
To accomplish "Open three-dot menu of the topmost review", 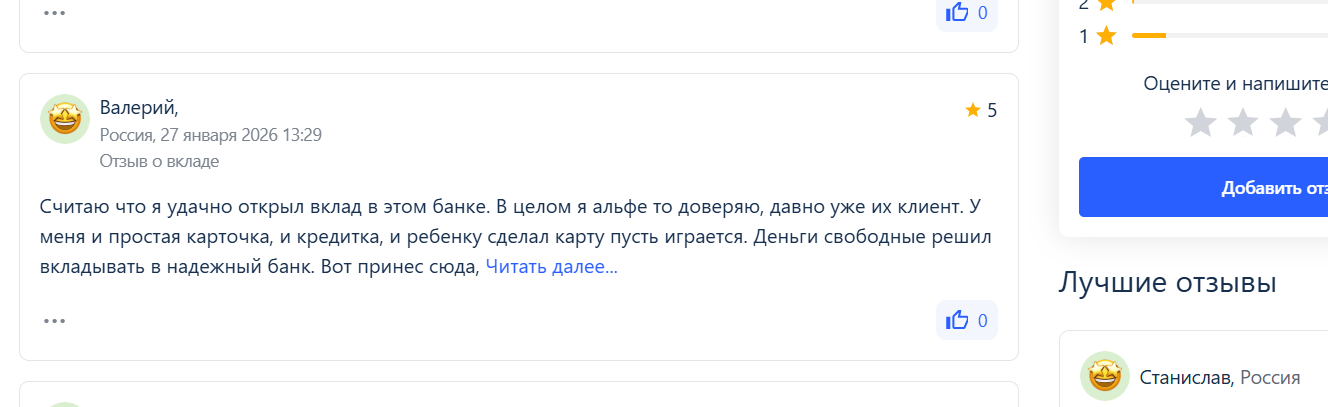I will click(x=54, y=14).
